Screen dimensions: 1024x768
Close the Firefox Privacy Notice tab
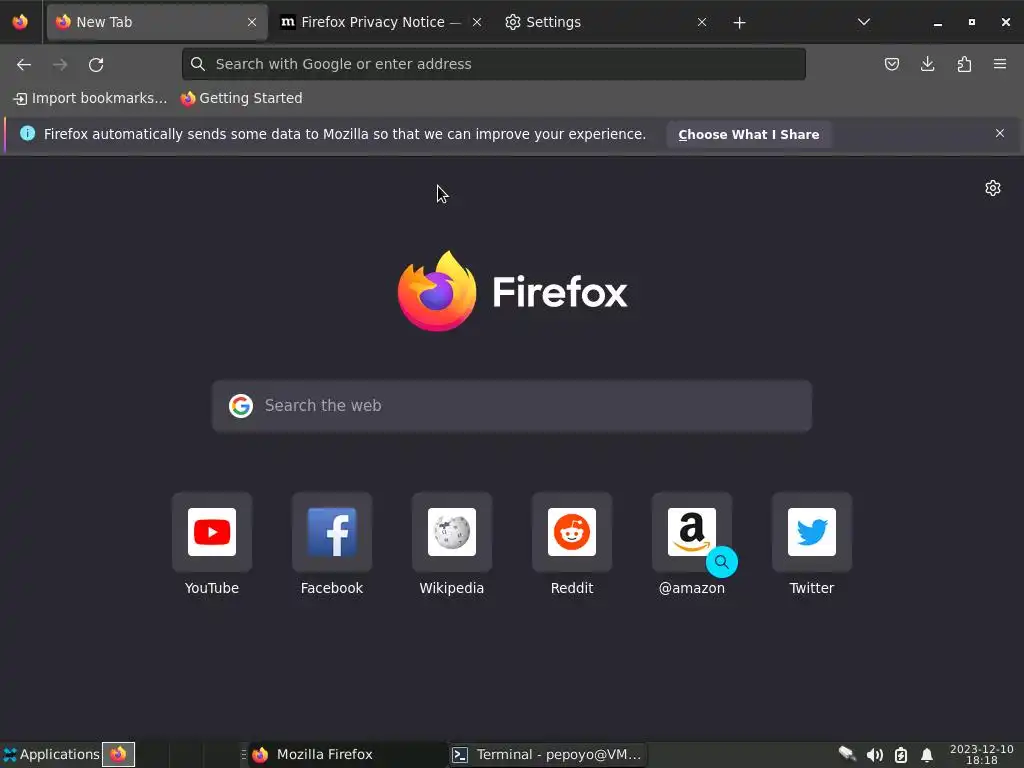pyautogui.click(x=477, y=22)
